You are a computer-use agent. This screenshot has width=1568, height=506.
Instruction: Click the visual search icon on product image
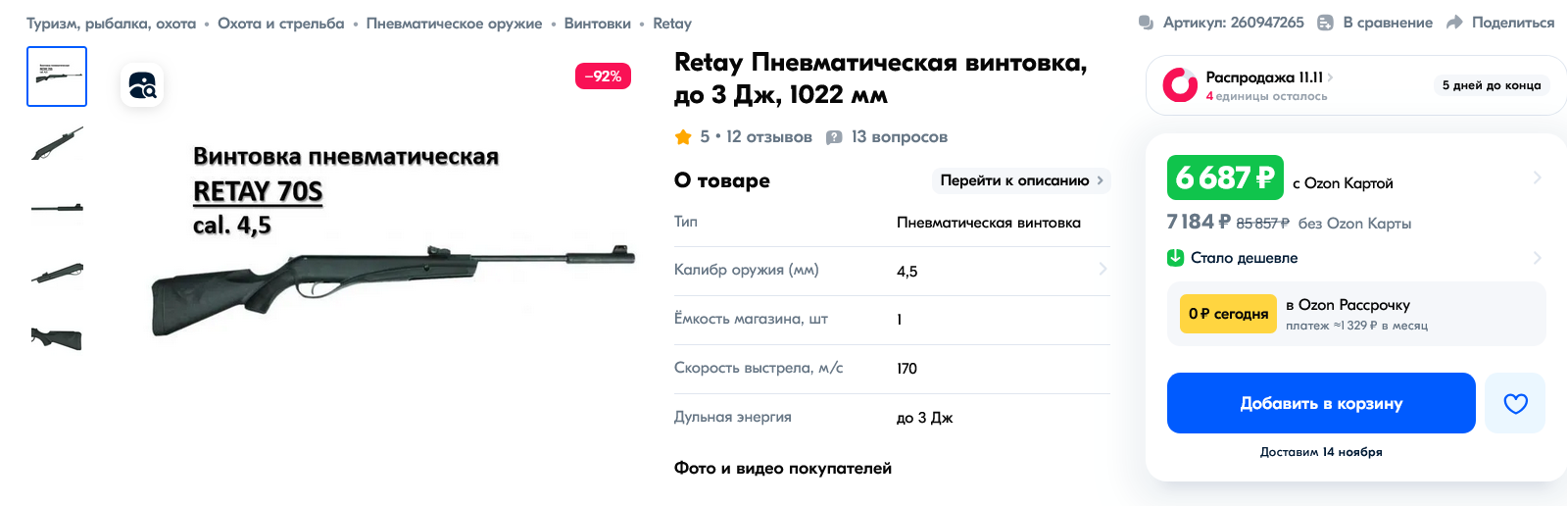coord(142,85)
